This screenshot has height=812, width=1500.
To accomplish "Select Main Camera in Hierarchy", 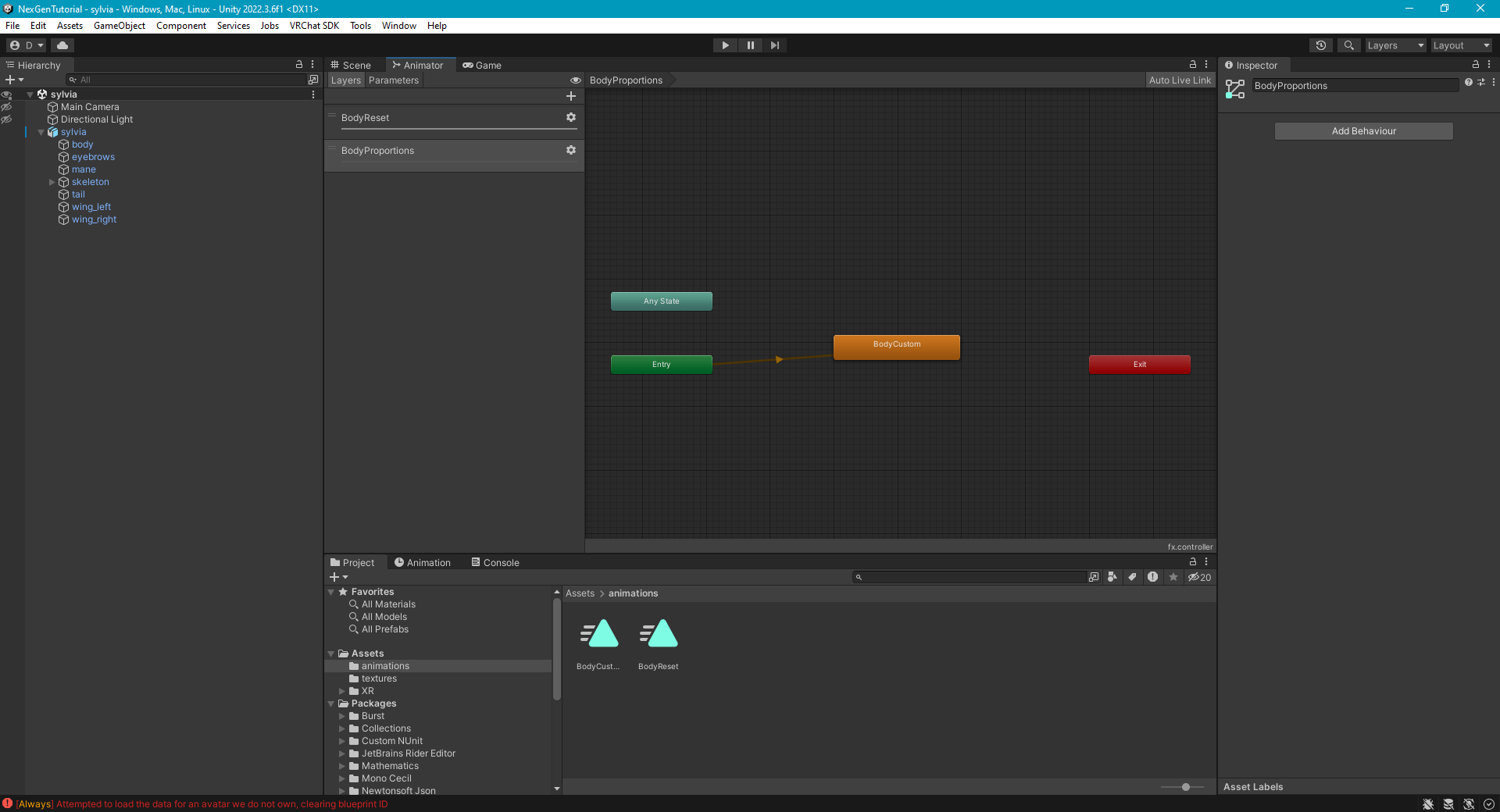I will tap(90, 107).
